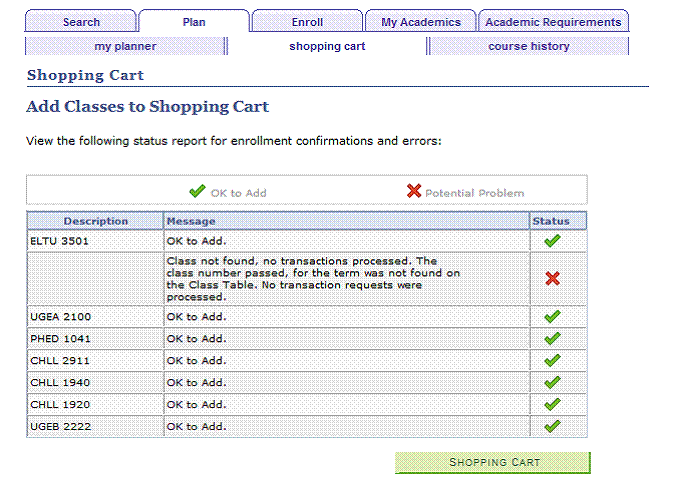The height and width of the screenshot is (483, 675).
Task: Click the green check for PHED 1041
Action: click(x=552, y=339)
